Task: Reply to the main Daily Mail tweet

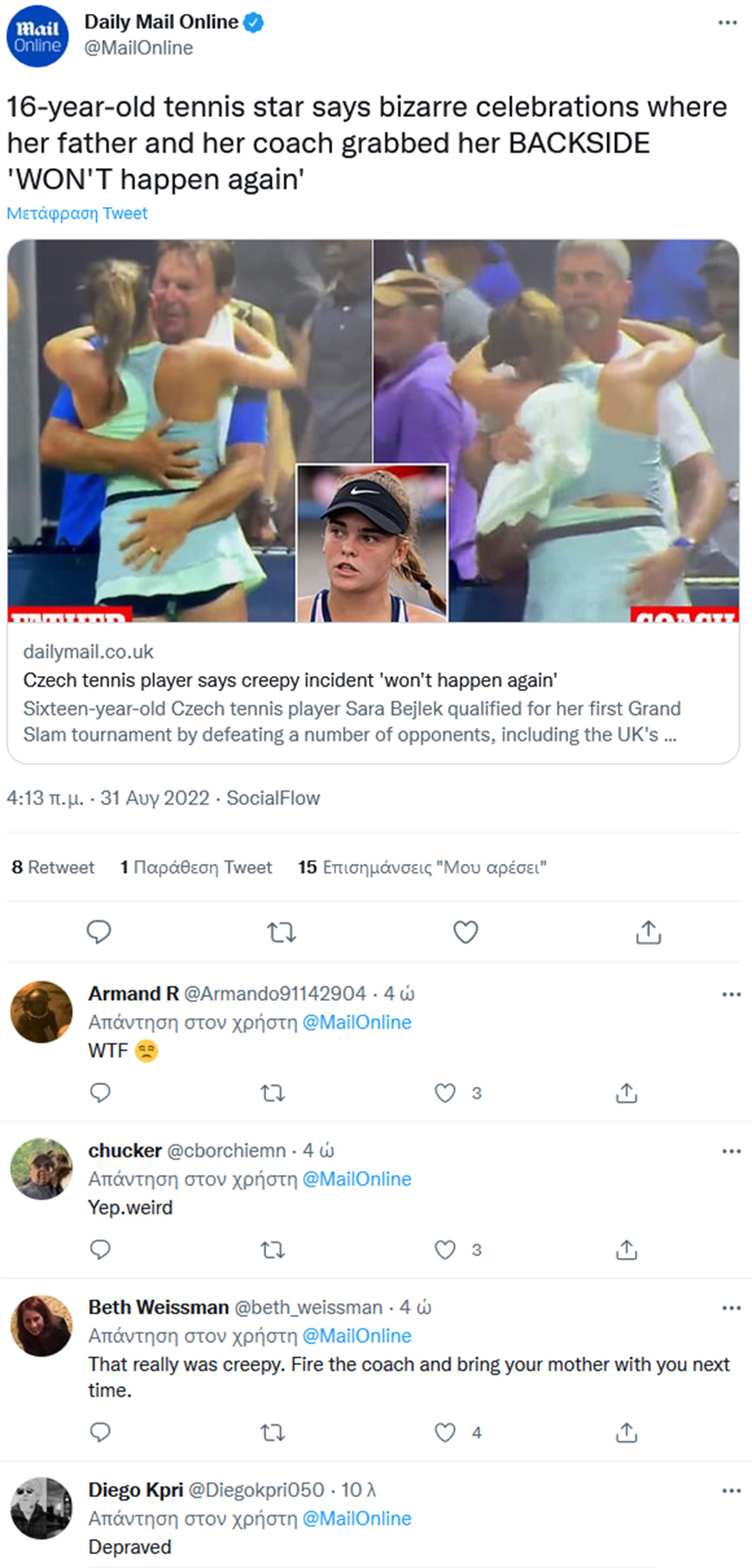Action: pyautogui.click(x=99, y=932)
